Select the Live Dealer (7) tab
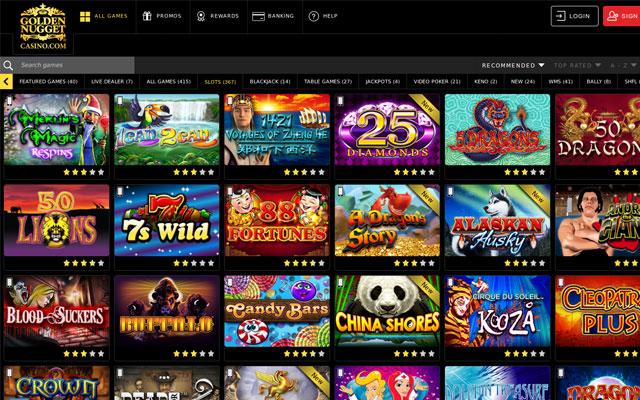 coord(112,82)
